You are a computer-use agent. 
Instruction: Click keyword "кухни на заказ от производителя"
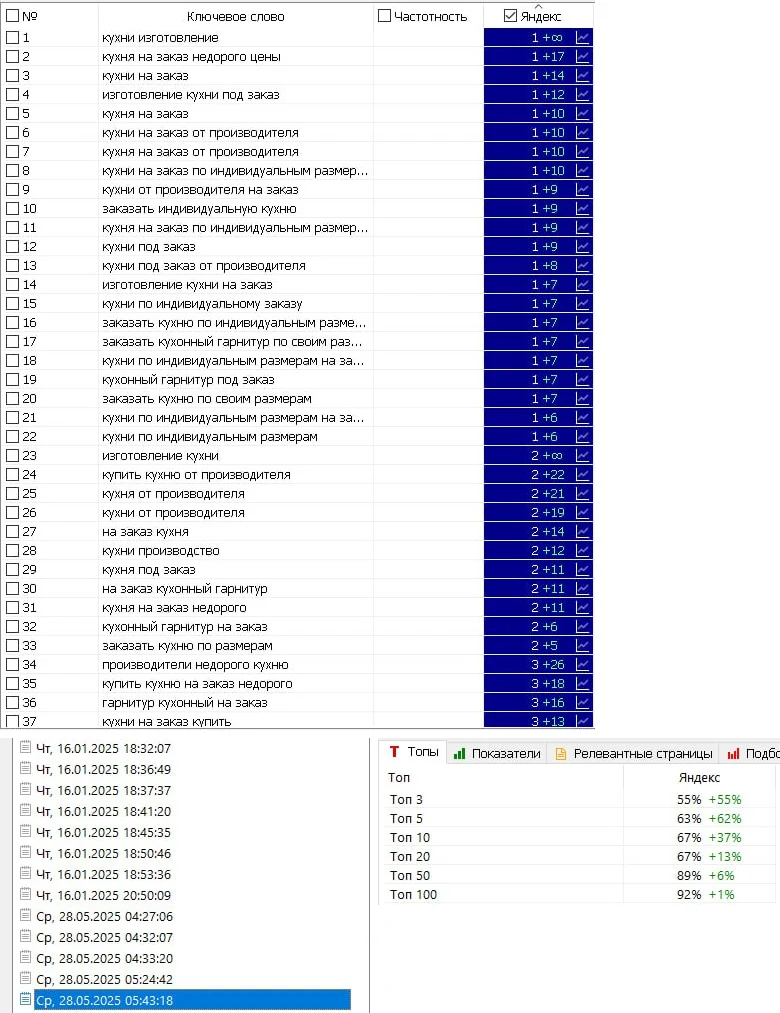[200, 133]
